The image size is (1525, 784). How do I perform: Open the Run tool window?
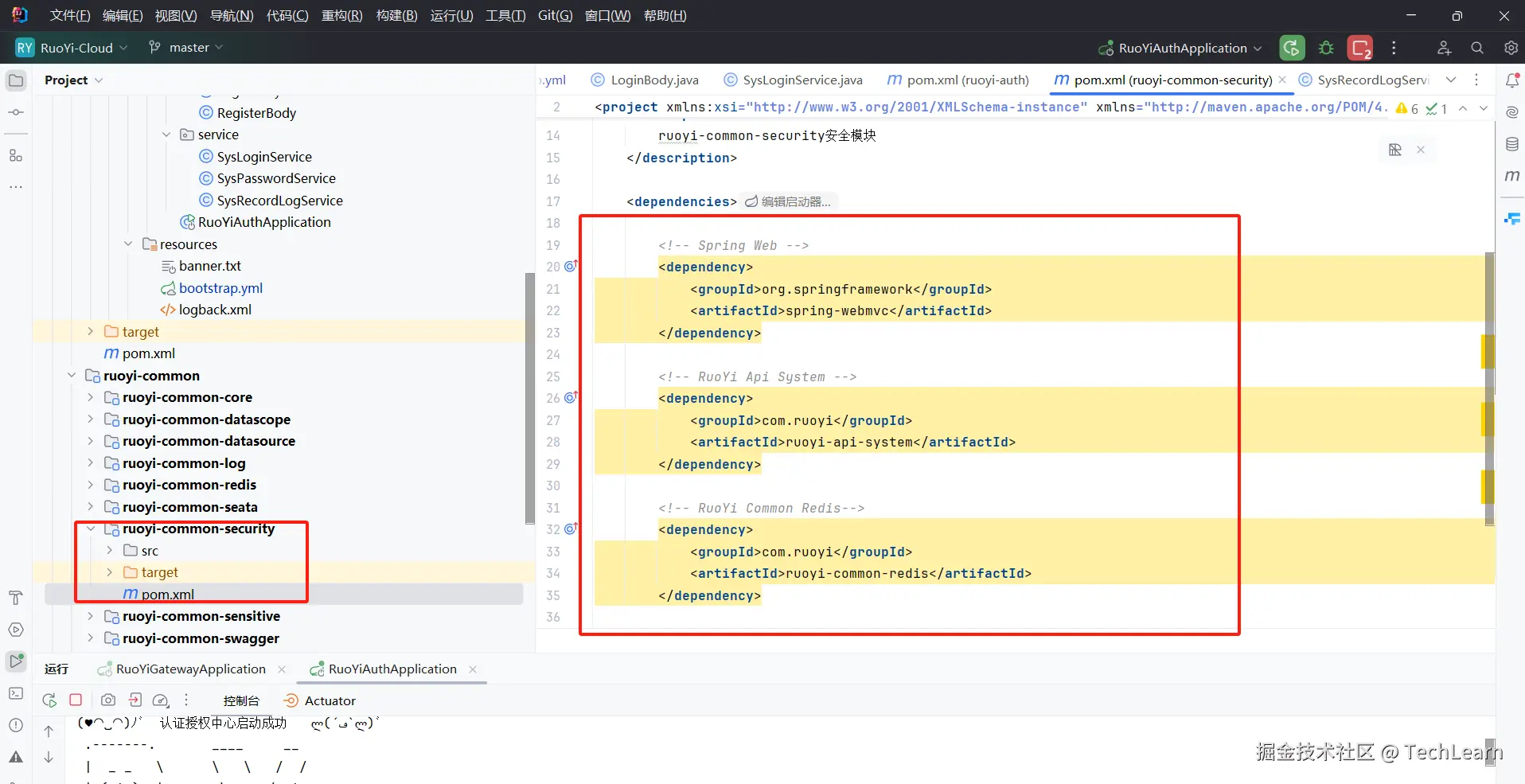(16, 661)
